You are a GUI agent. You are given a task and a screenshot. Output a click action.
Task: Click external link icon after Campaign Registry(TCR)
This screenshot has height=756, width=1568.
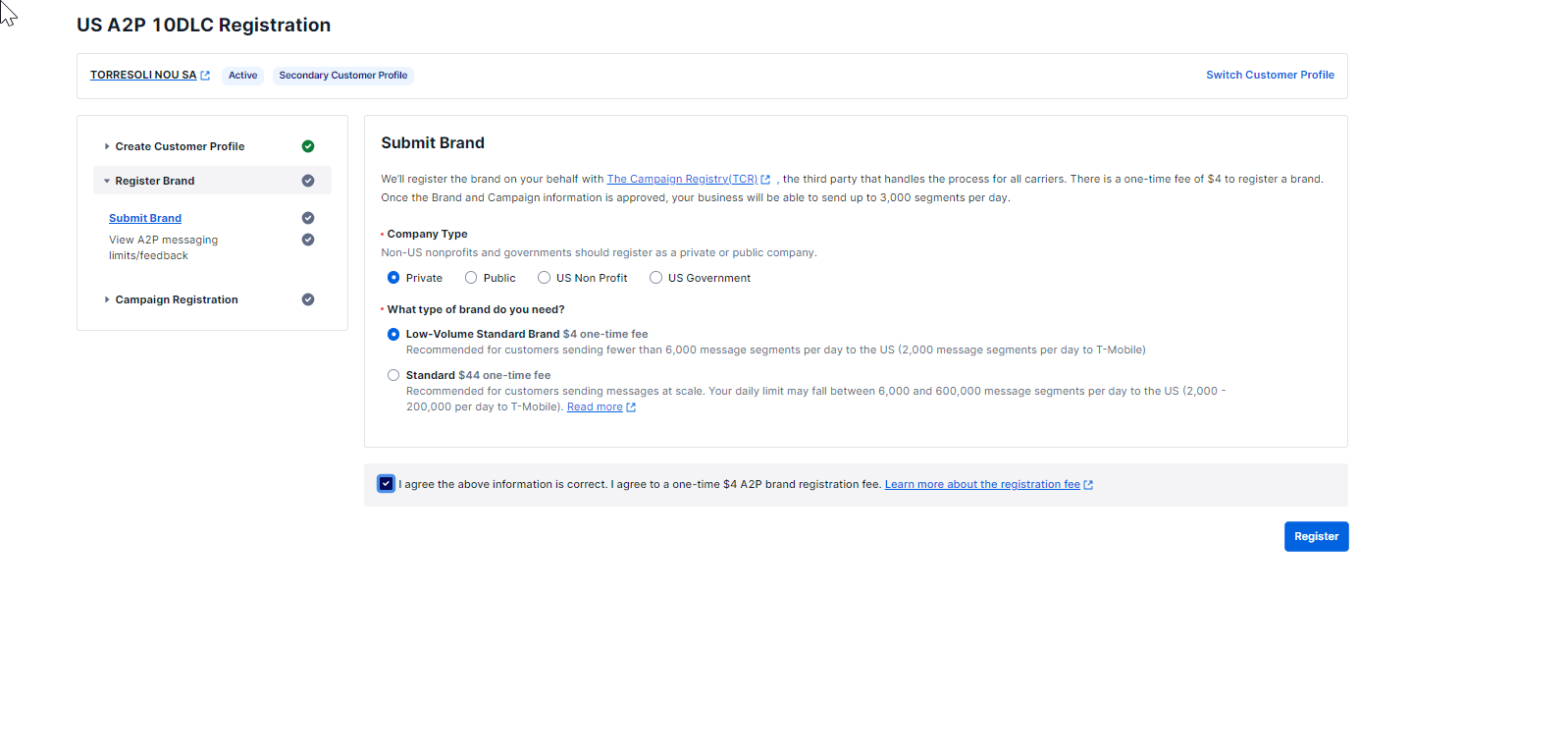[x=765, y=180]
